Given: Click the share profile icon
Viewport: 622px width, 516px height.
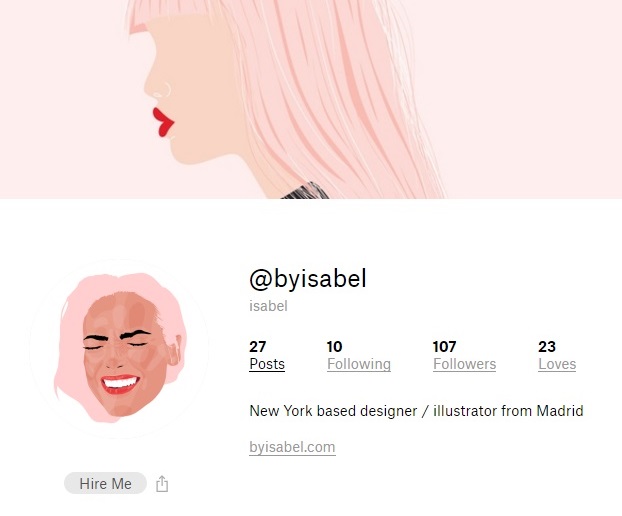Looking at the screenshot, I should (x=162, y=484).
